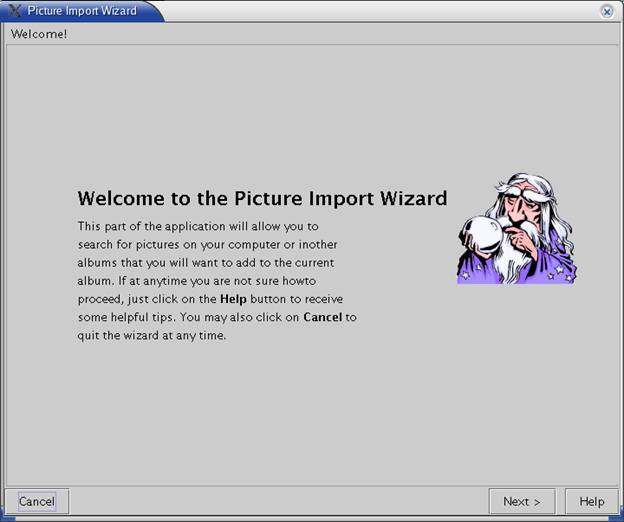Click the stars on wizard's purple robe
This screenshot has width=624, height=522.
coord(560,272)
